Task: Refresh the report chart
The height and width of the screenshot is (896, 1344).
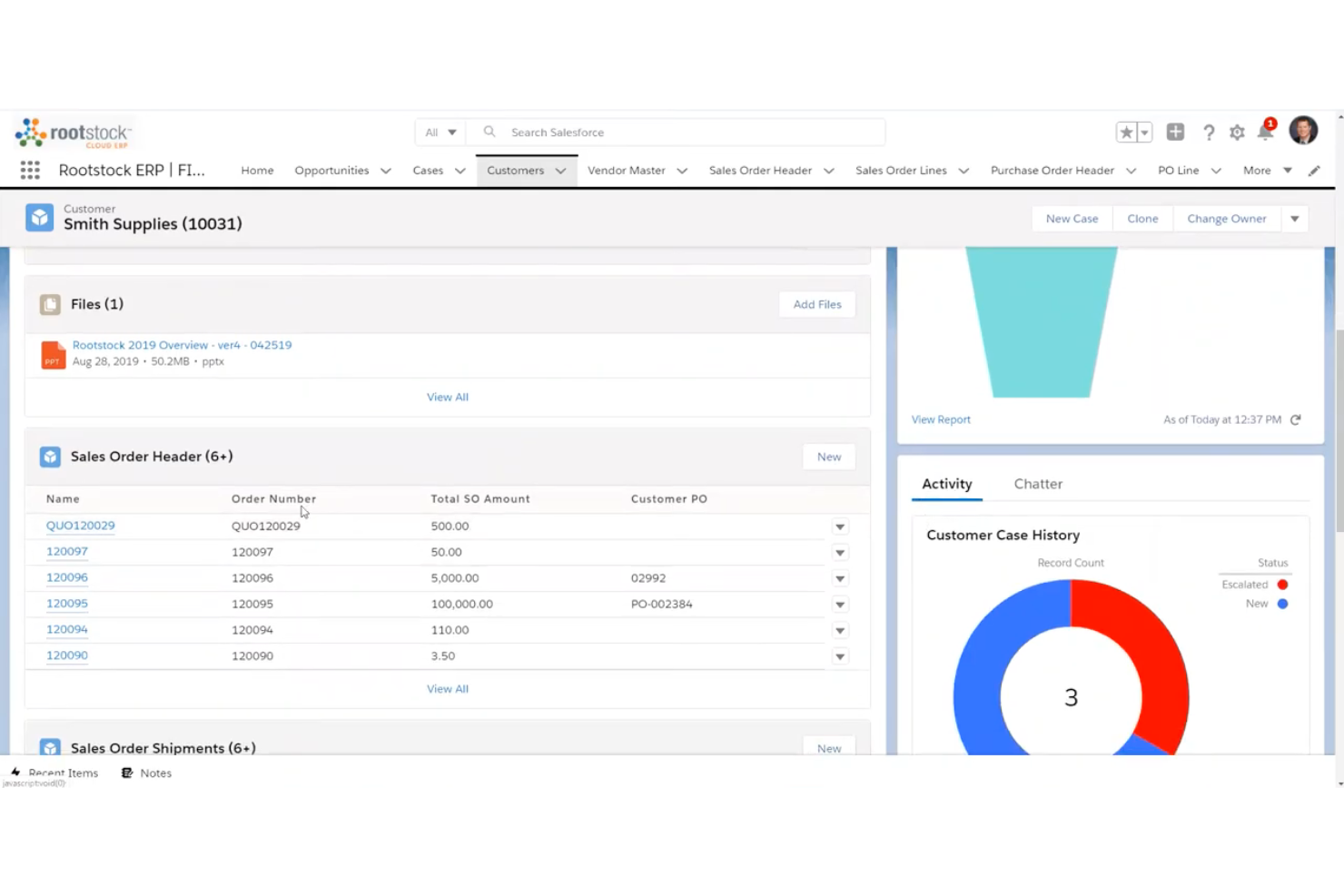Action: [1296, 419]
